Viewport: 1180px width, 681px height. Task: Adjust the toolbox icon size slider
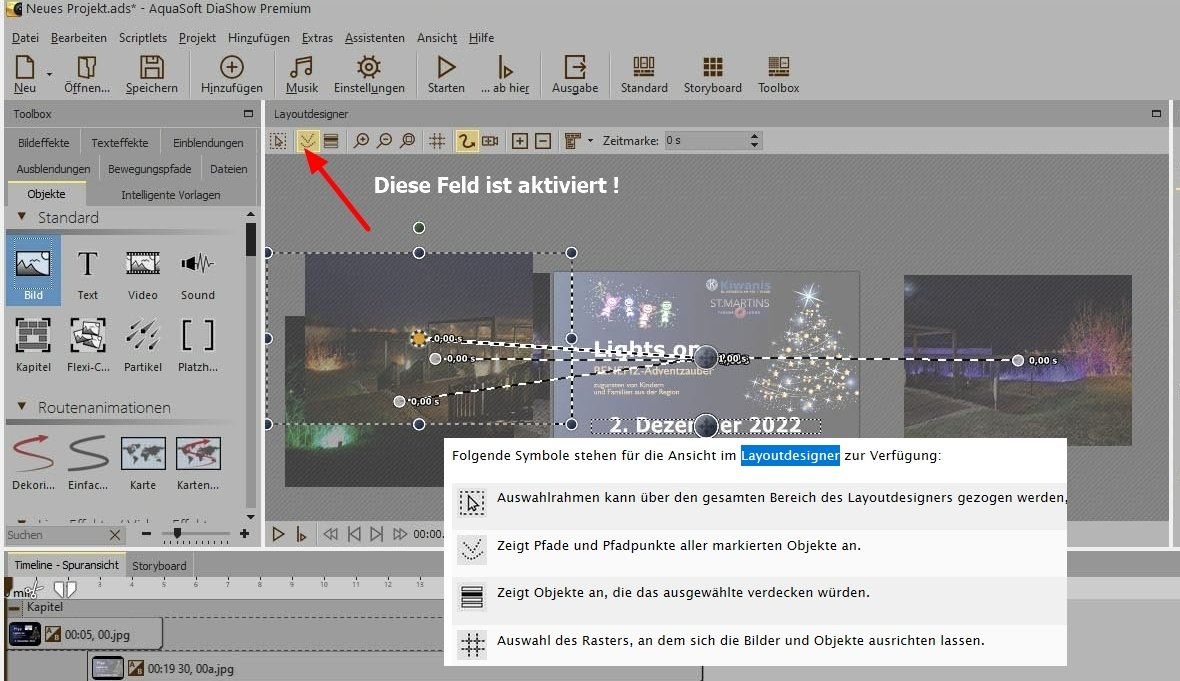click(x=178, y=535)
